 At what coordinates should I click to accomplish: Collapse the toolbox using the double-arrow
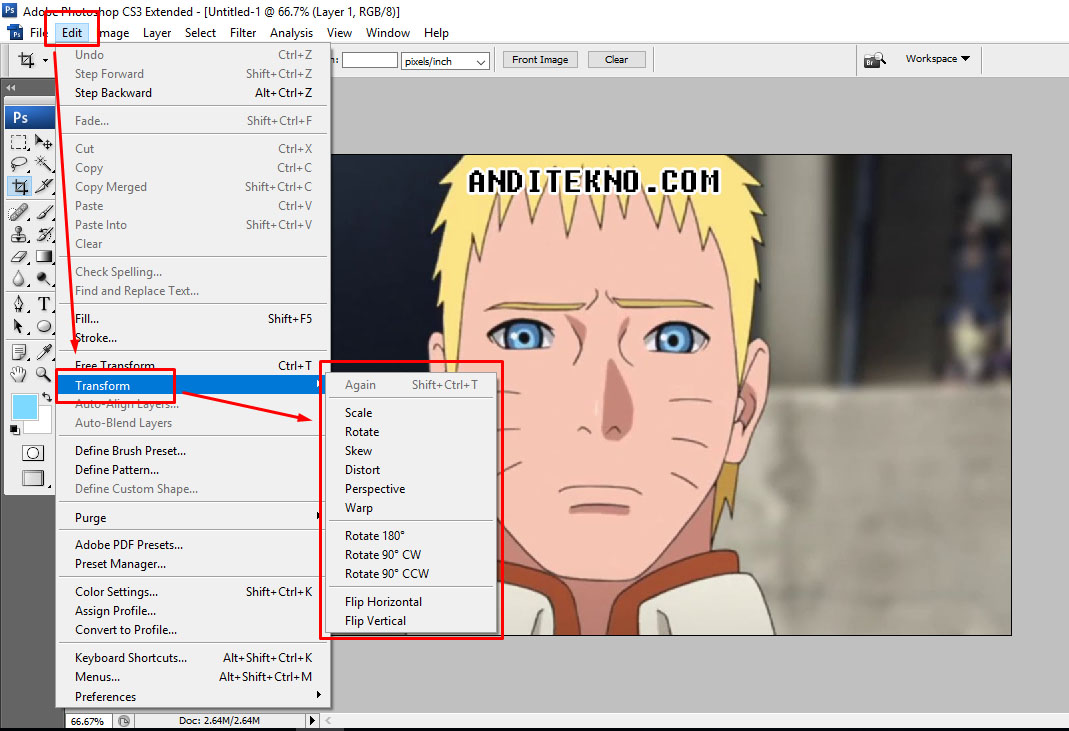click(x=11, y=87)
